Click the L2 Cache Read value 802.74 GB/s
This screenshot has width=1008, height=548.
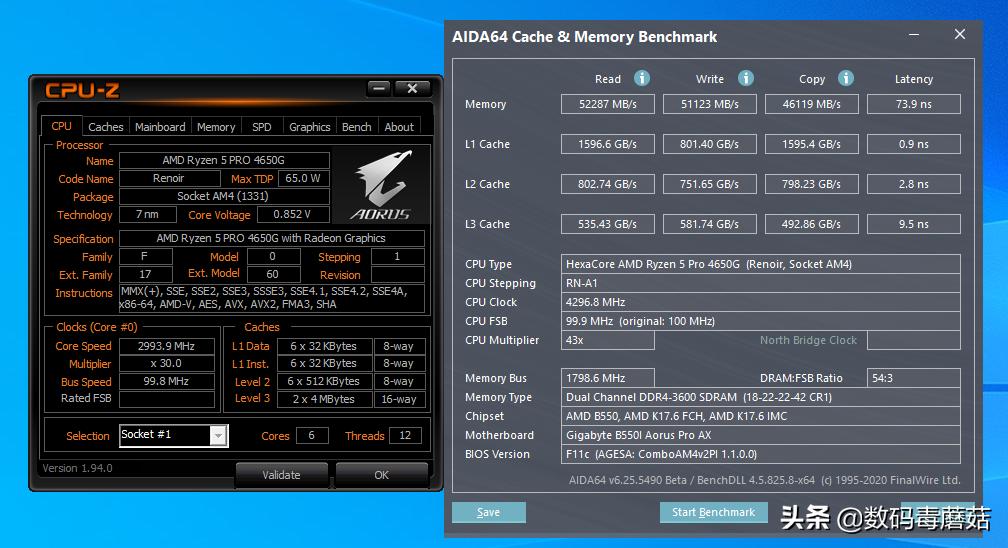[608, 184]
